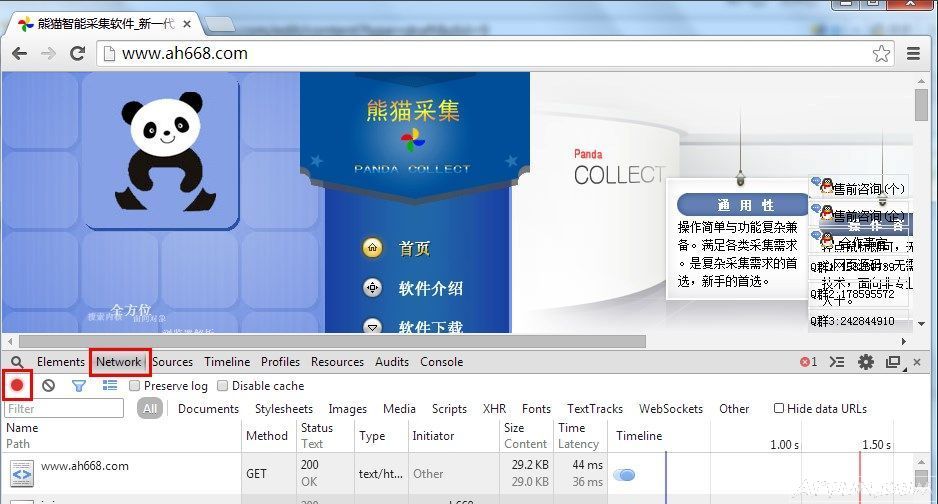The image size is (938, 504).
Task: Click the blue timeline bar for www.ah668.com
Action: tap(625, 475)
